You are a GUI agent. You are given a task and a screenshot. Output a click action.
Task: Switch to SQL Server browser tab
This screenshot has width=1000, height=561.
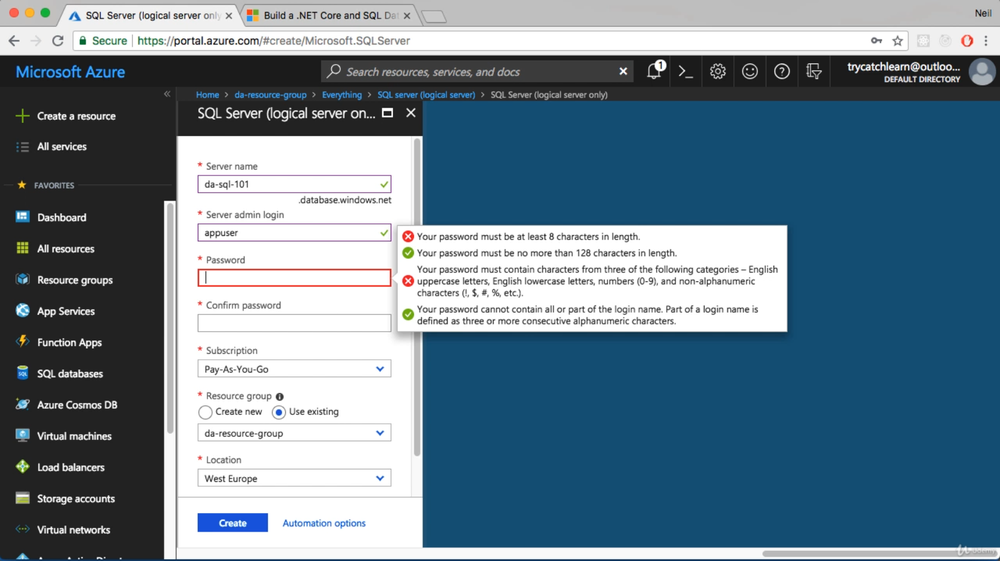pos(152,15)
